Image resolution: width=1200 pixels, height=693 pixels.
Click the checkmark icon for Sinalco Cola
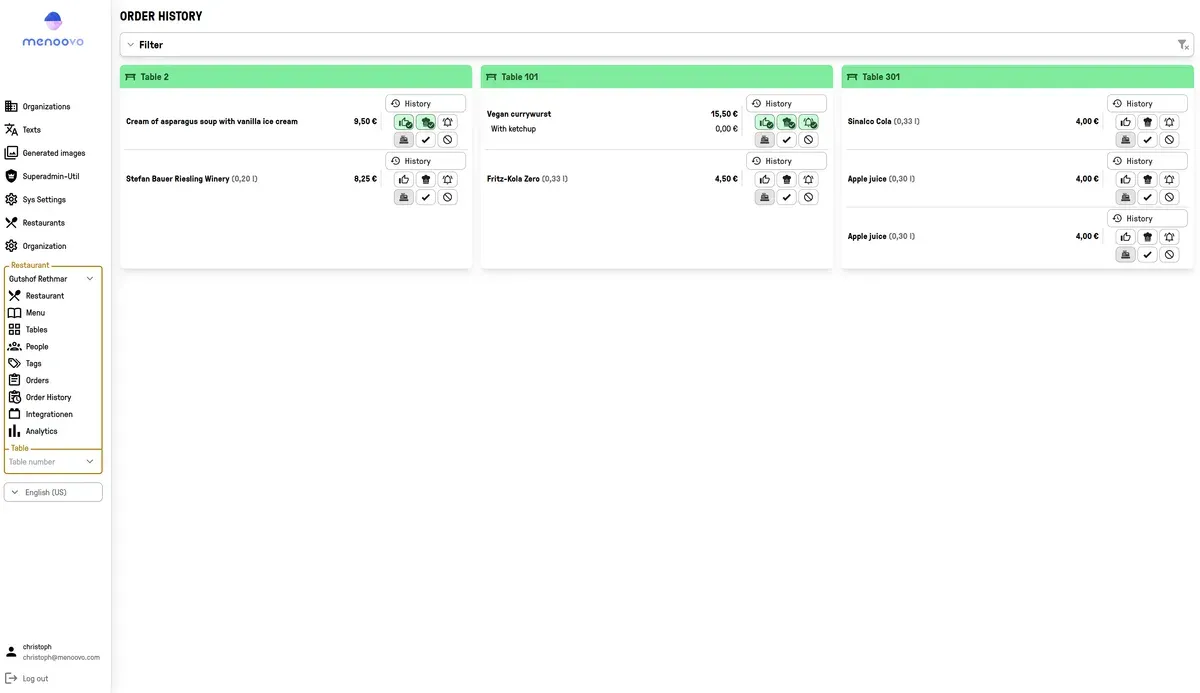pyautogui.click(x=1147, y=140)
